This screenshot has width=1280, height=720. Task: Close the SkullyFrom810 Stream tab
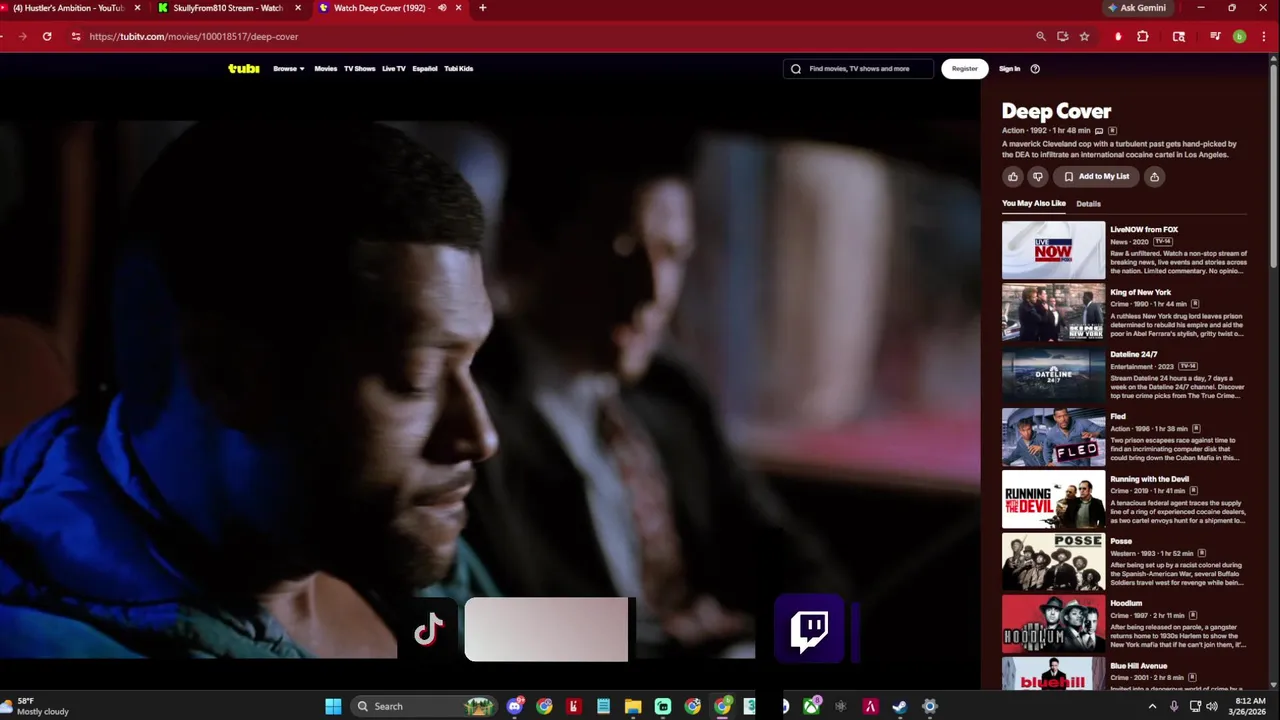tap(298, 8)
